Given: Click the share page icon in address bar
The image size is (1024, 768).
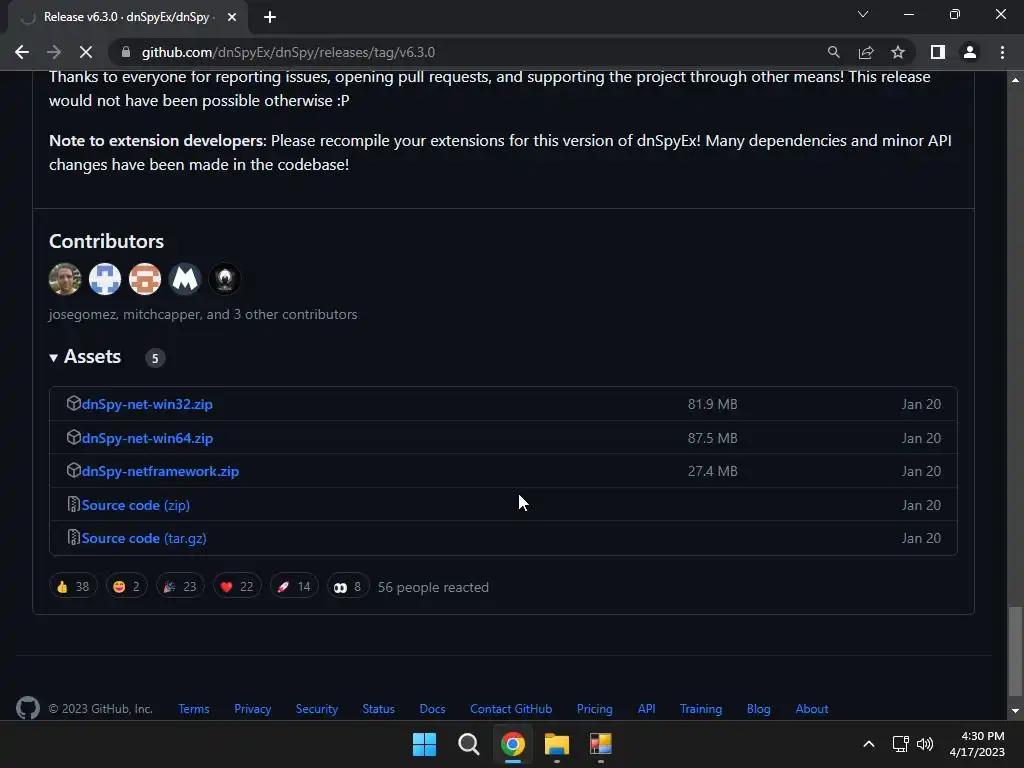Looking at the screenshot, I should (866, 52).
